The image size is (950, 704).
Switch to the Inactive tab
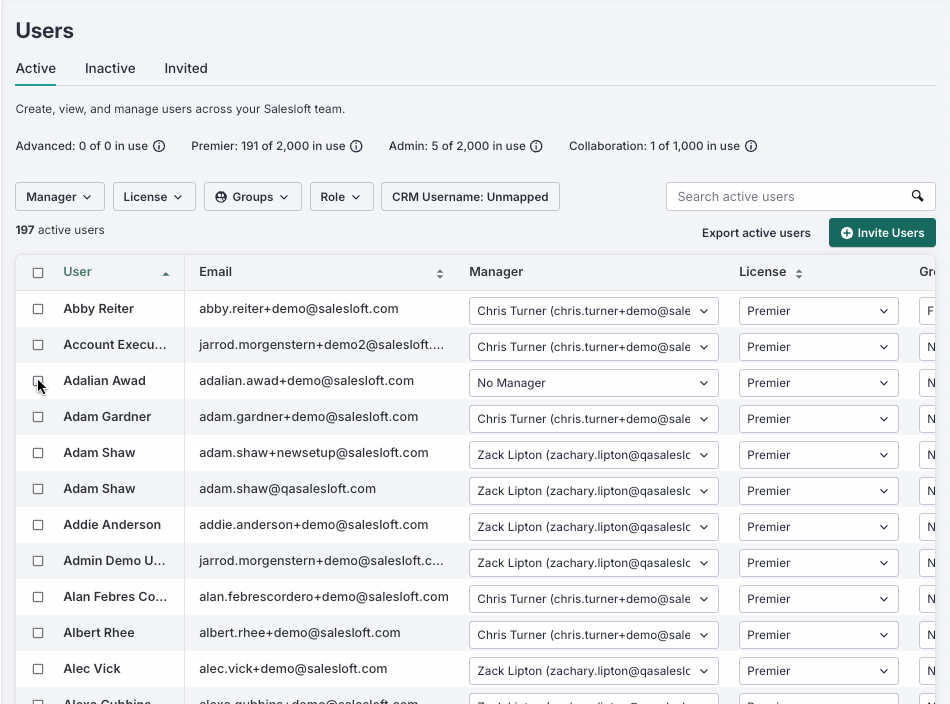[x=110, y=68]
